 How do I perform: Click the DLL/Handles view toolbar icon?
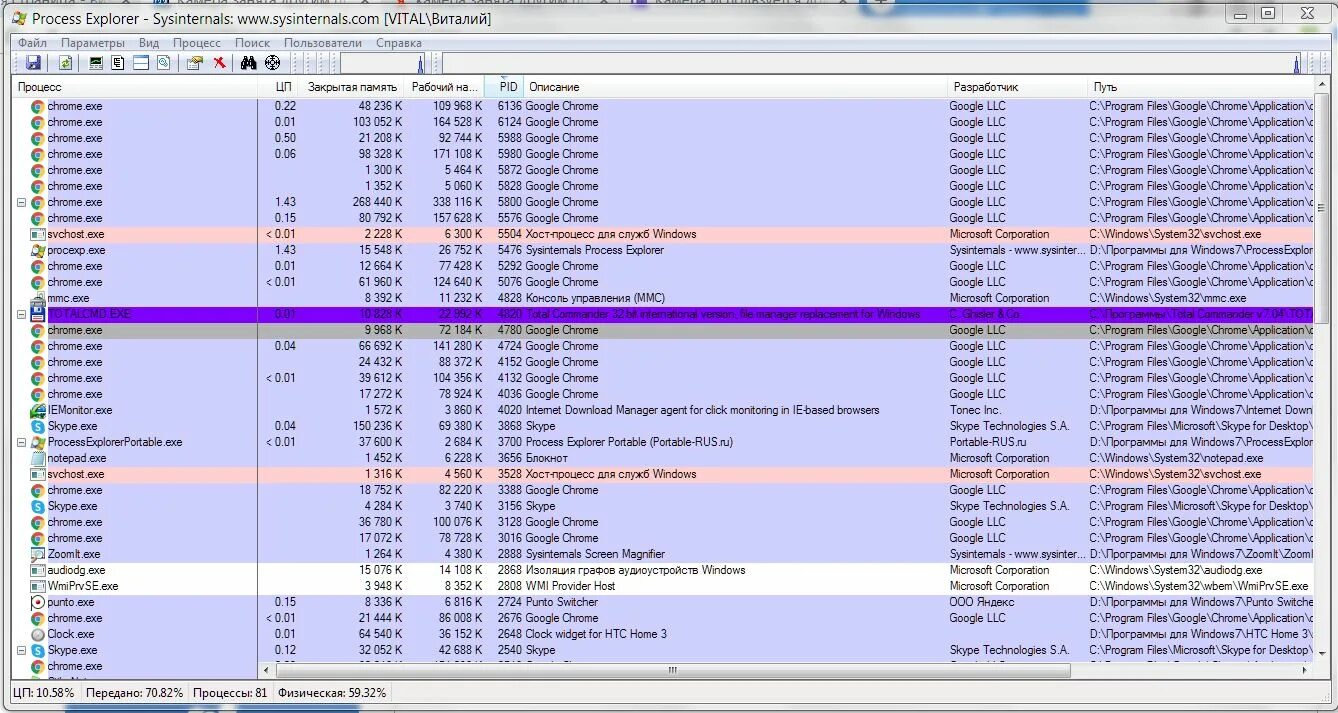tap(163, 63)
